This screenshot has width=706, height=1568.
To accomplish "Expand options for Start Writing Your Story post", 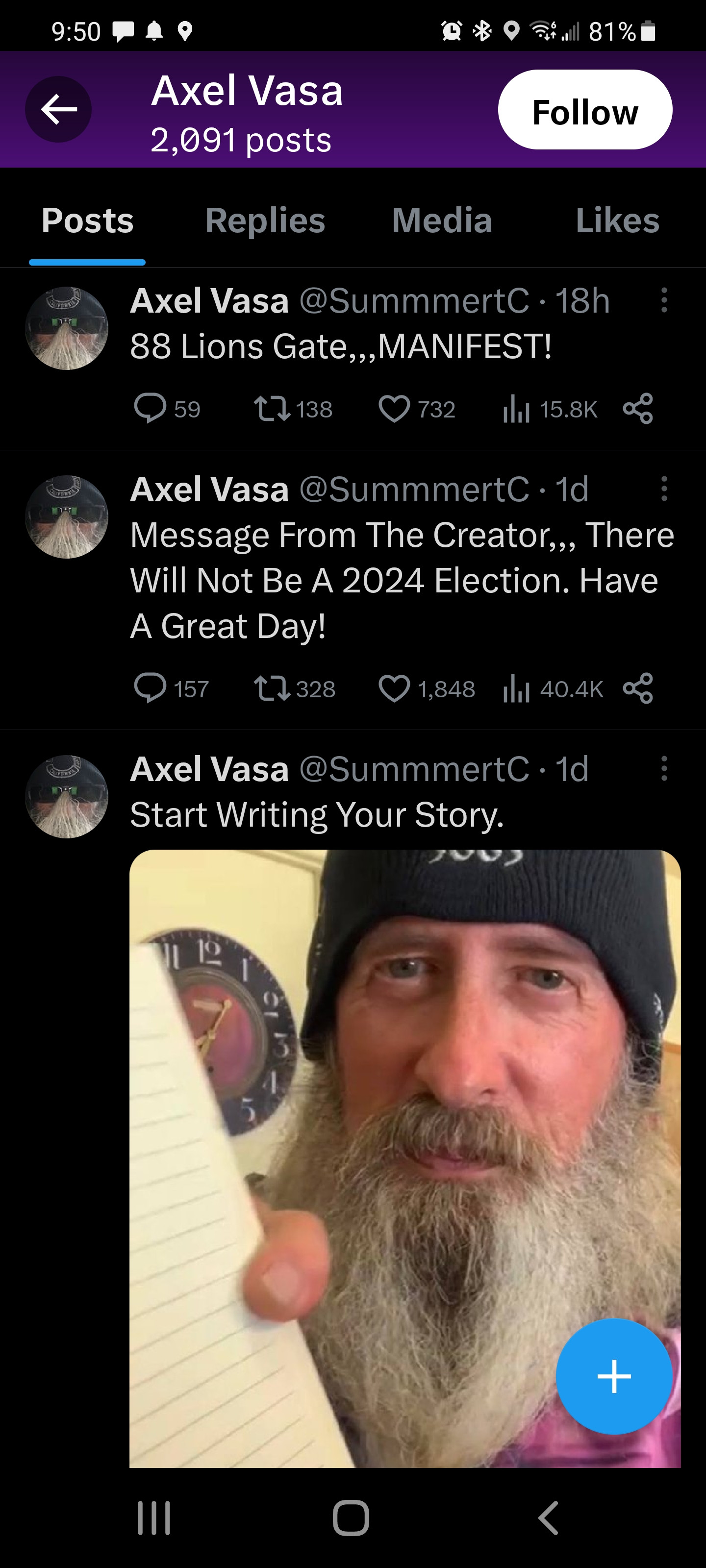I will click(664, 769).
